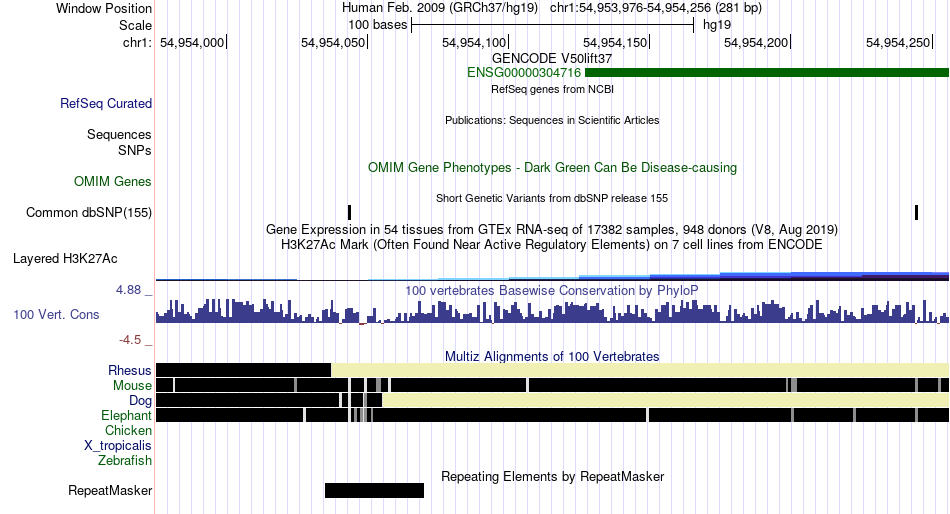Click Short Genetic Variants from dbSNP title
This screenshot has width=950, height=514.
(x=552, y=198)
